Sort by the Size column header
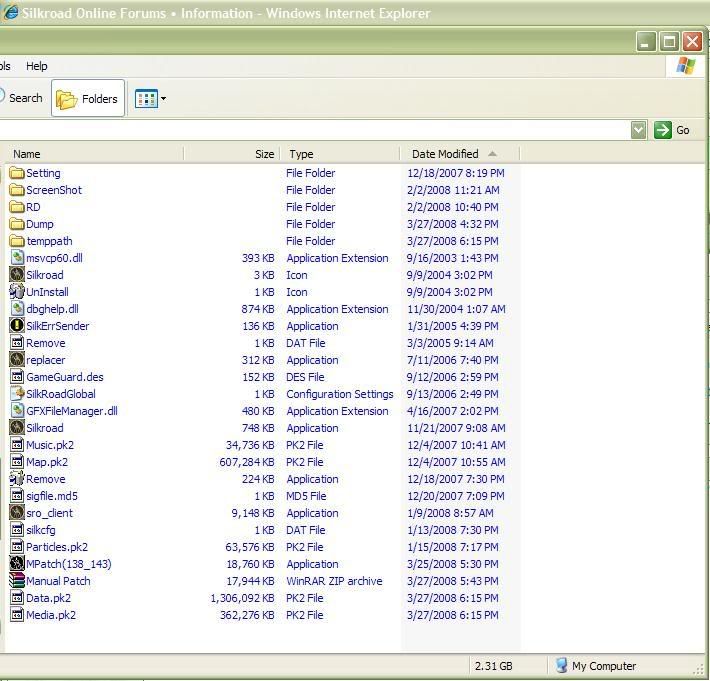The width and height of the screenshot is (710, 681). (x=232, y=154)
